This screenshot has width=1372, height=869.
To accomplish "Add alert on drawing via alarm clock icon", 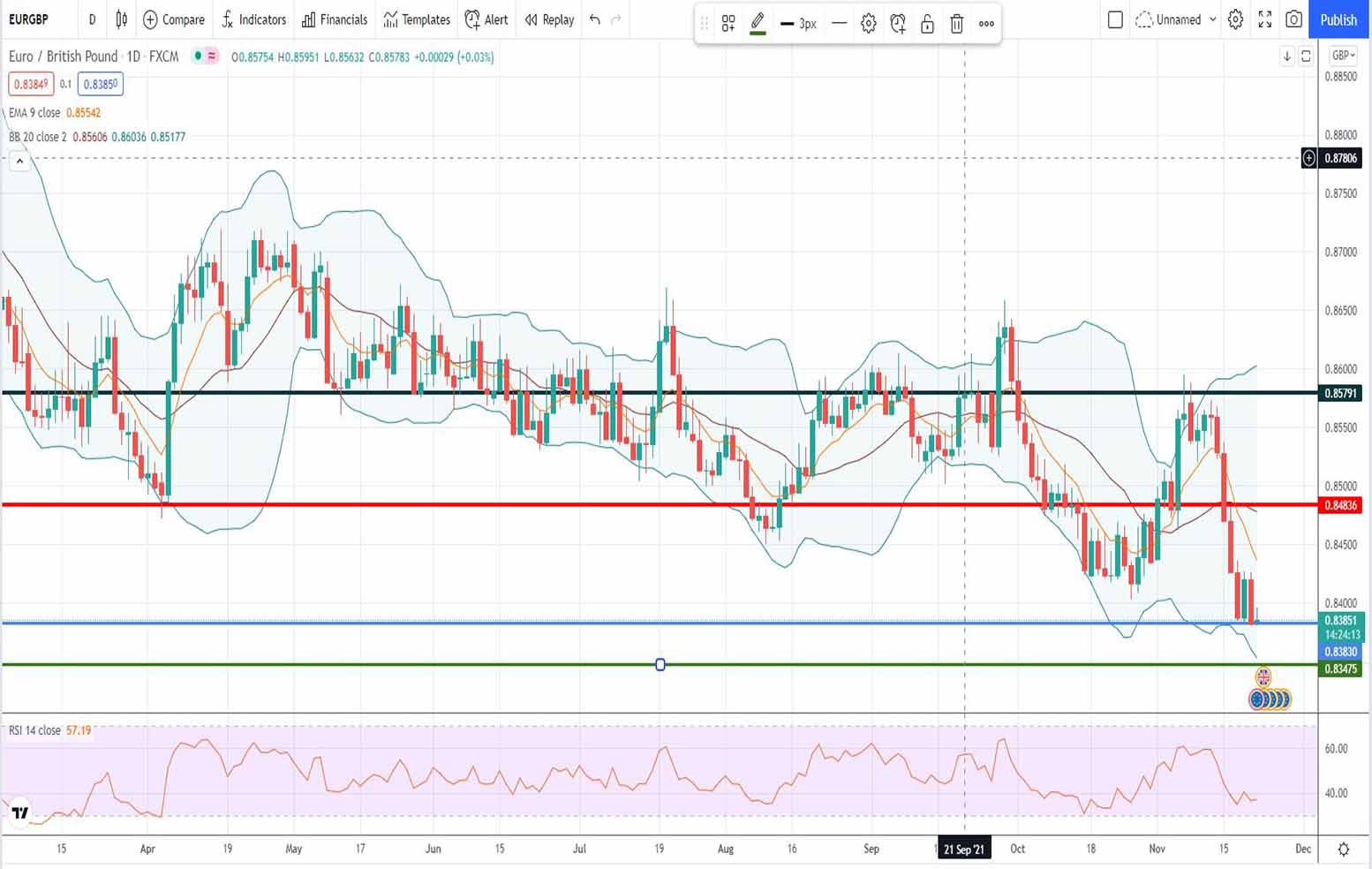I will pos(898,24).
